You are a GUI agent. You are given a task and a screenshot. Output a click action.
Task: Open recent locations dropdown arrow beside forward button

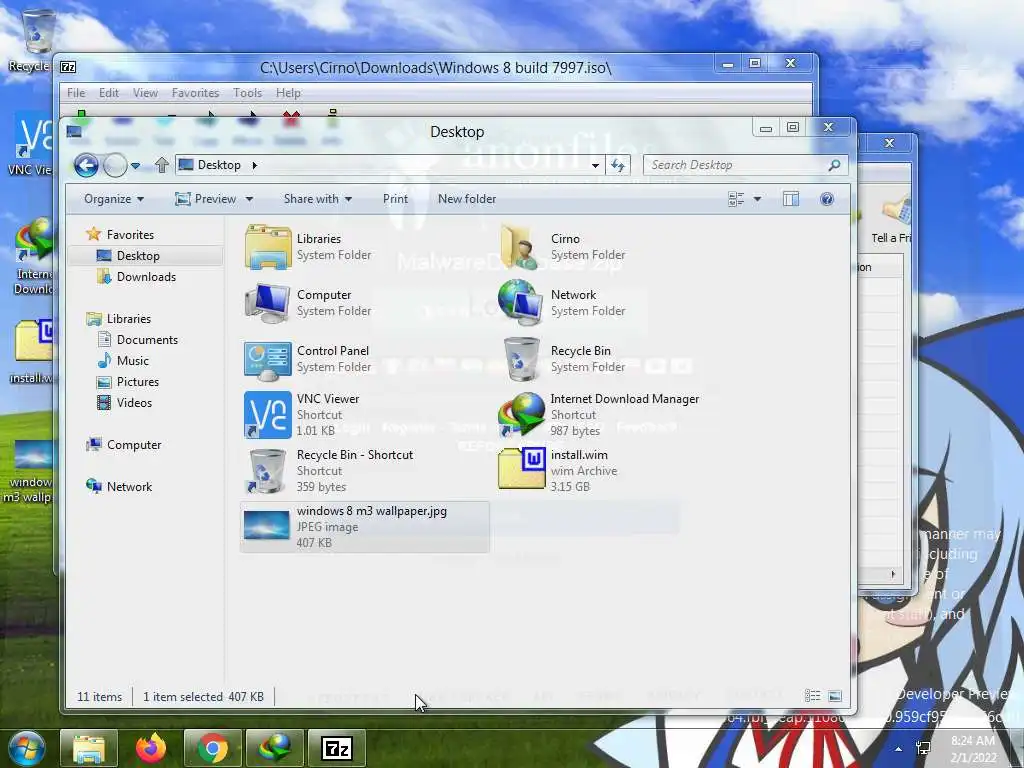point(135,166)
